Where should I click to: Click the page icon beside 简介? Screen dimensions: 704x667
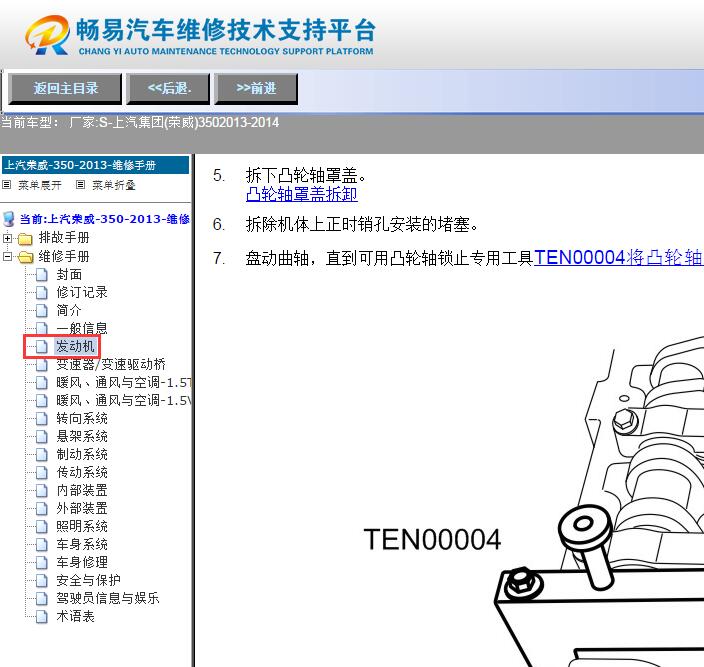pos(41,311)
